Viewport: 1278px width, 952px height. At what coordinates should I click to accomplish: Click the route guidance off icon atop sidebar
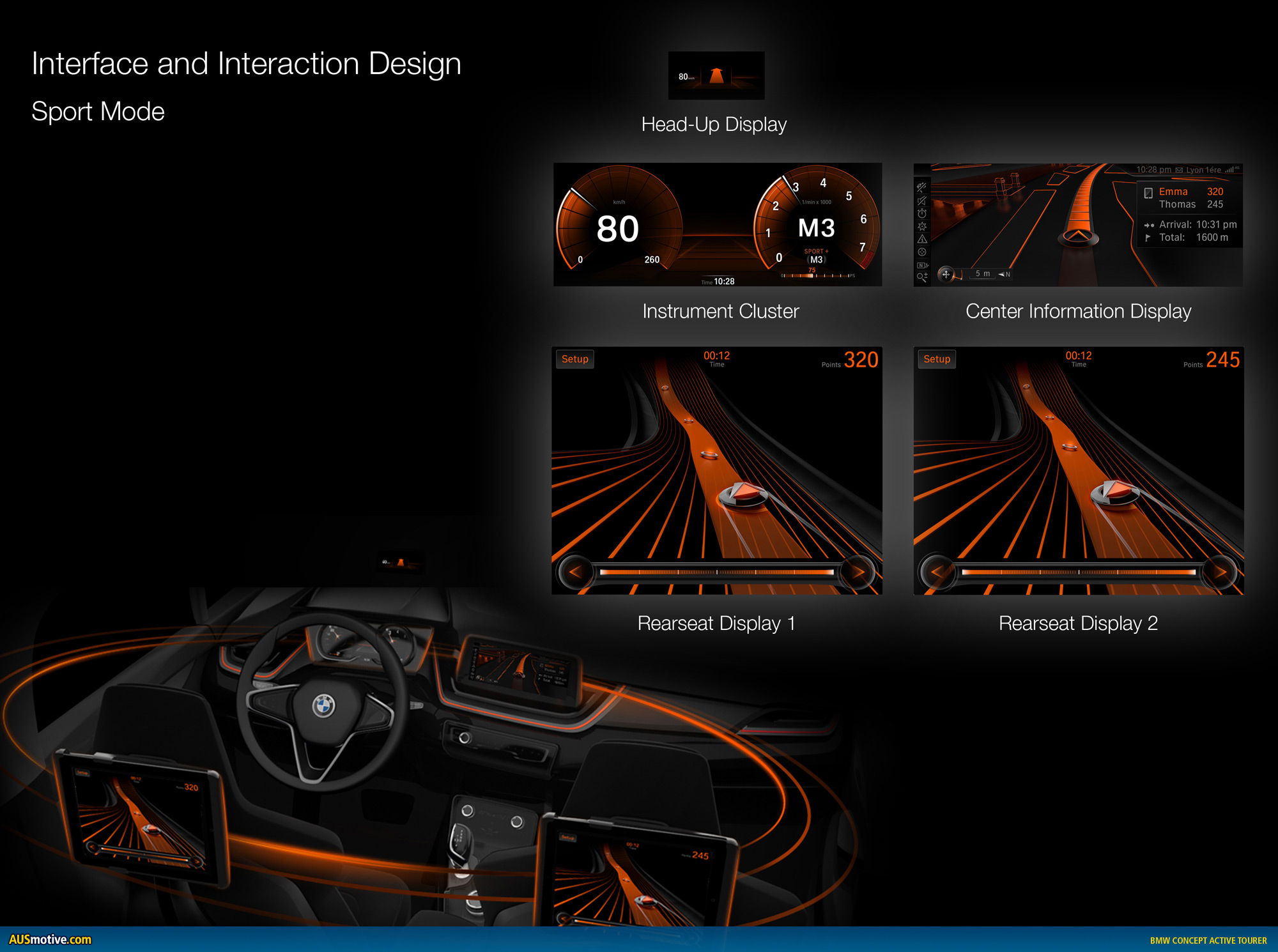[921, 187]
